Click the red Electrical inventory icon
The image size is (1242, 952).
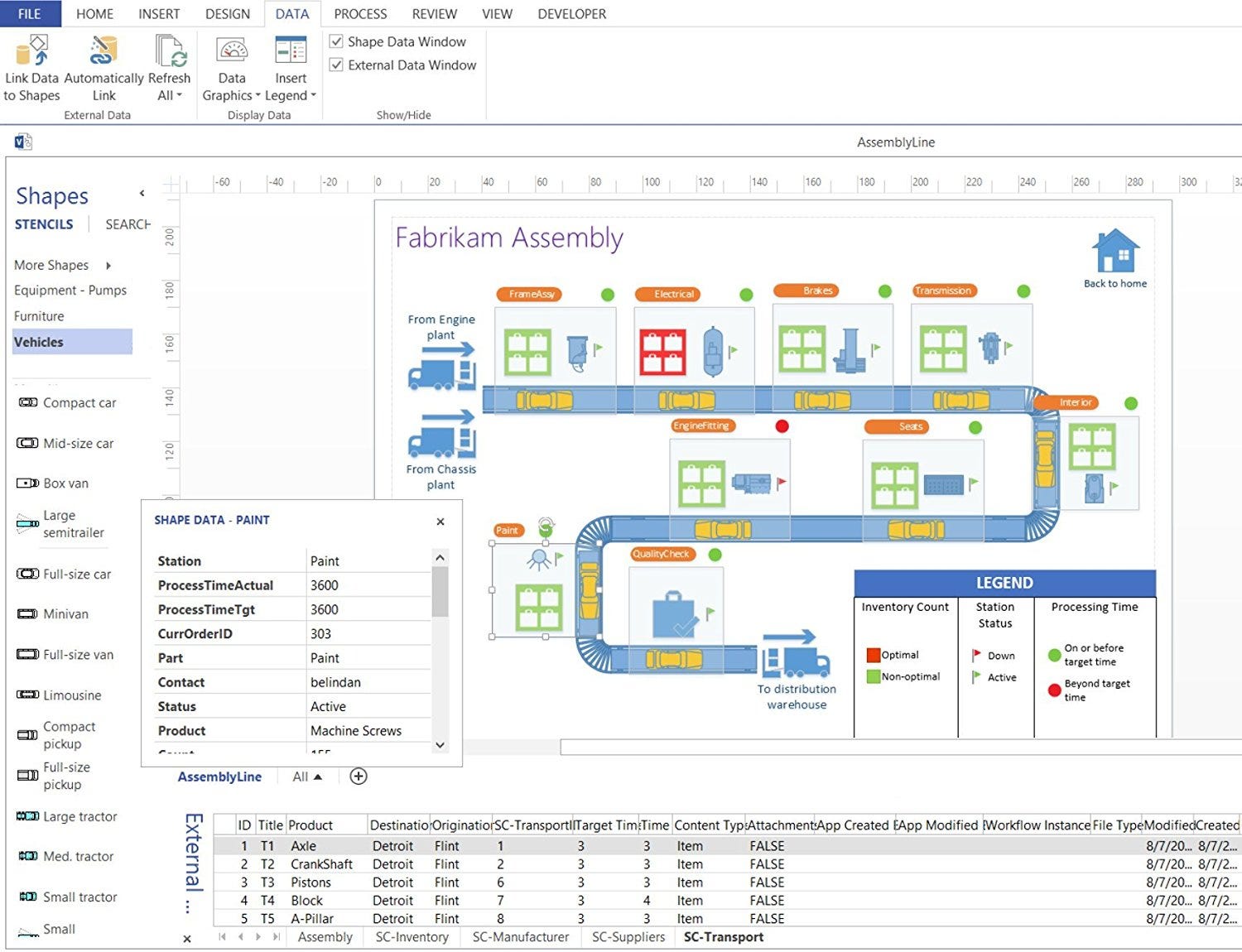tap(662, 351)
